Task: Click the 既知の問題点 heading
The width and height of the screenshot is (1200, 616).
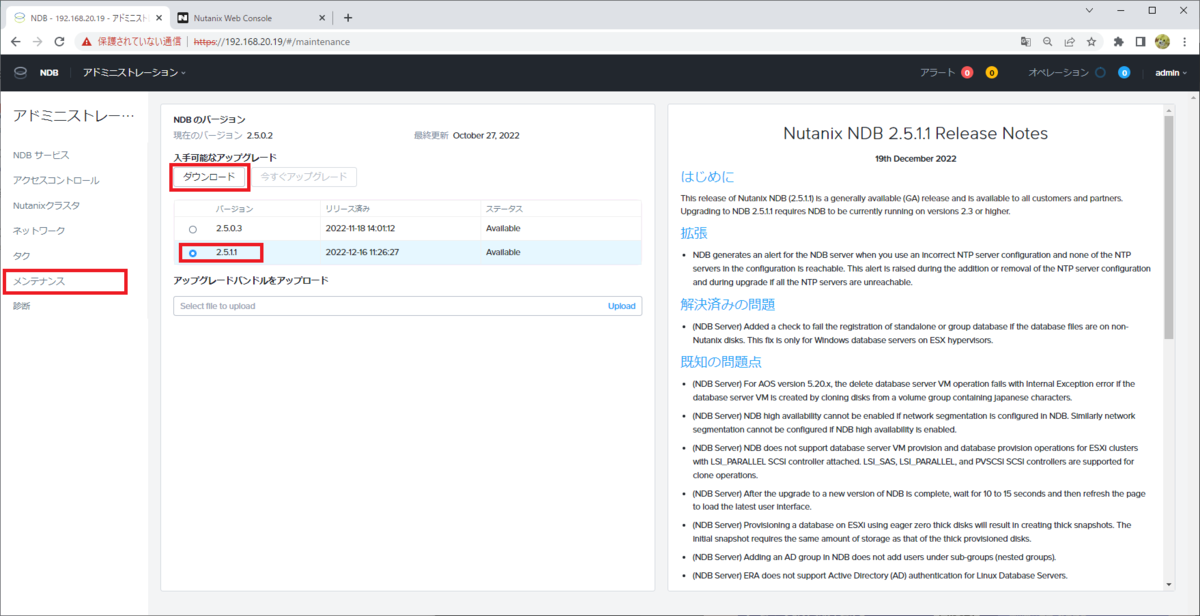Action: [721, 361]
